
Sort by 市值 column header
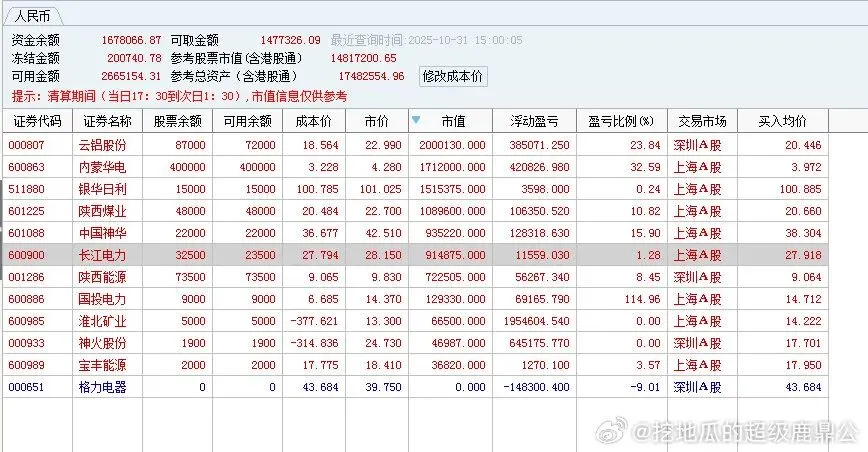point(453,121)
